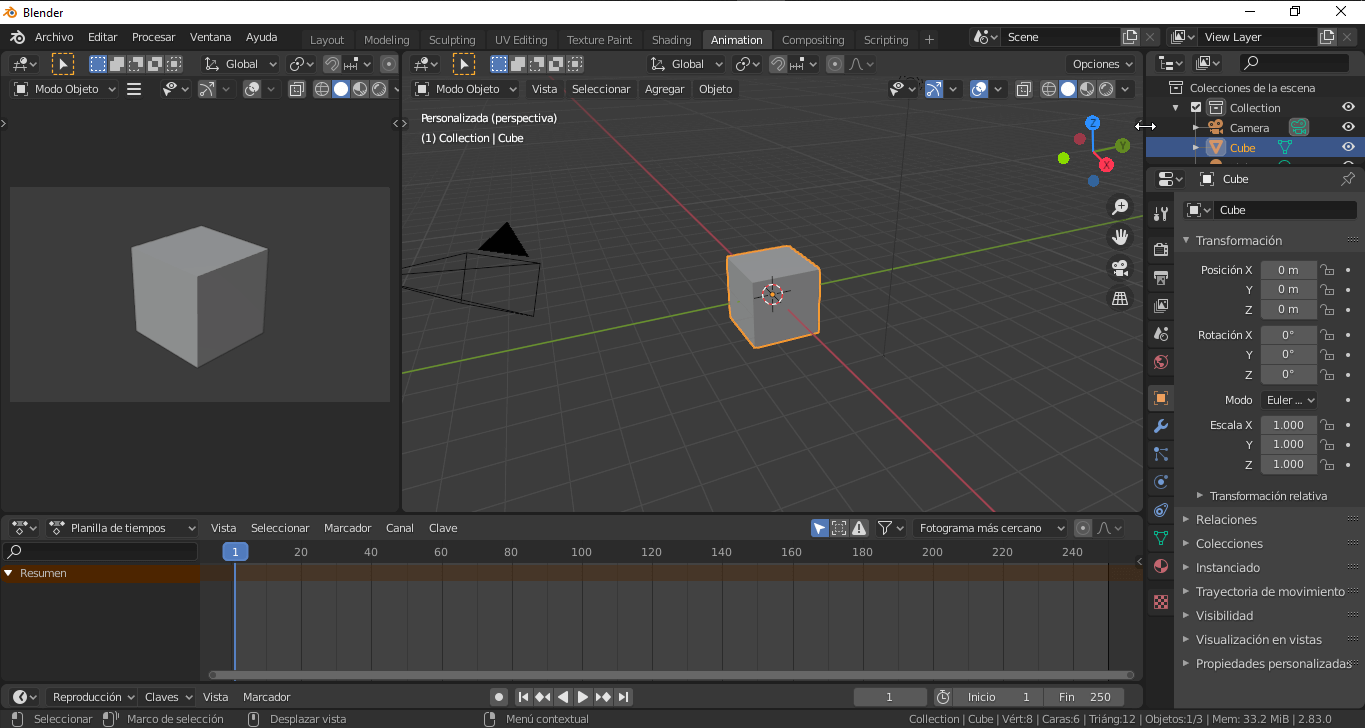
Task: Switch to the Shading workspace tab
Action: click(671, 39)
